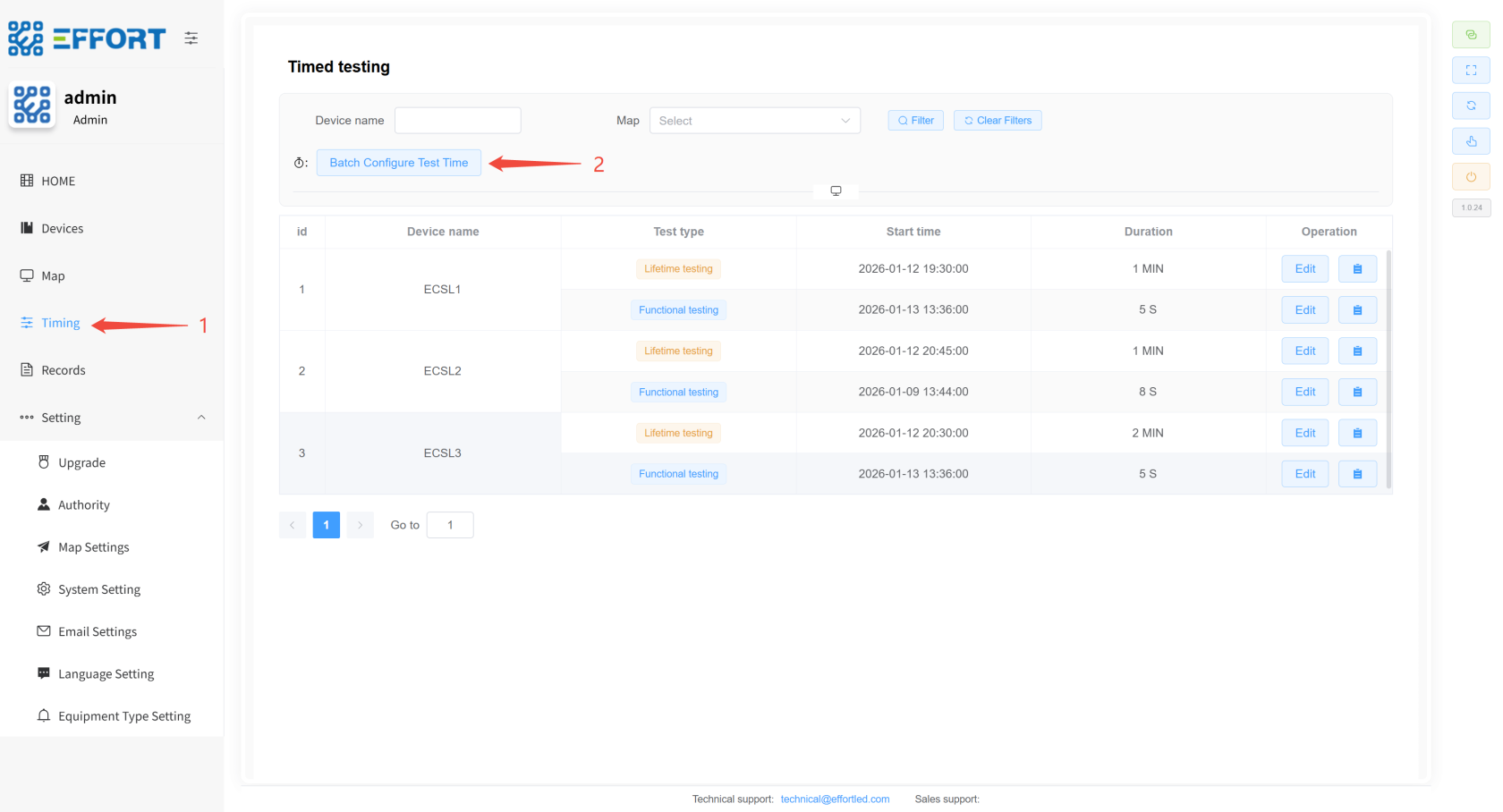Click the Device name input field
Screen dimensions: 1503x812
coord(457,121)
